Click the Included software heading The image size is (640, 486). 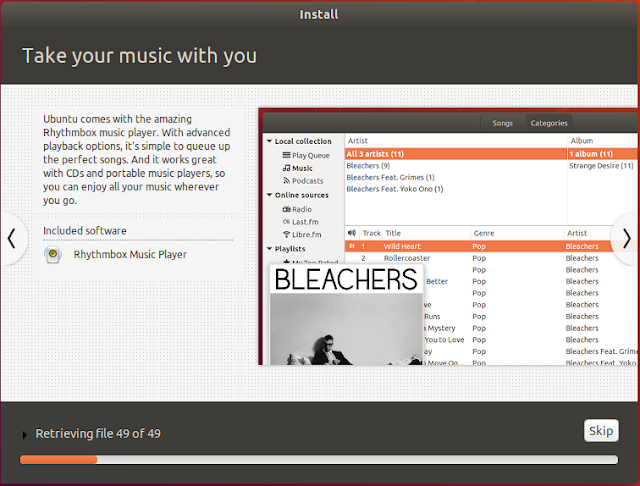pyautogui.click(x=85, y=231)
